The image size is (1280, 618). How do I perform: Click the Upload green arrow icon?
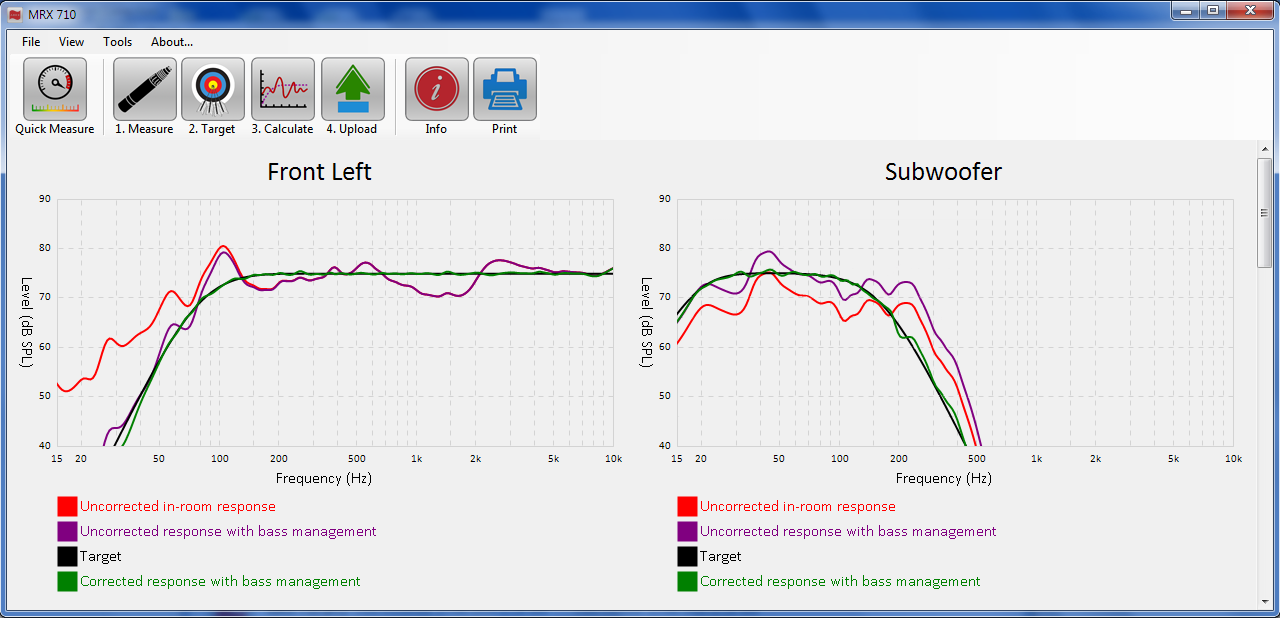click(353, 90)
